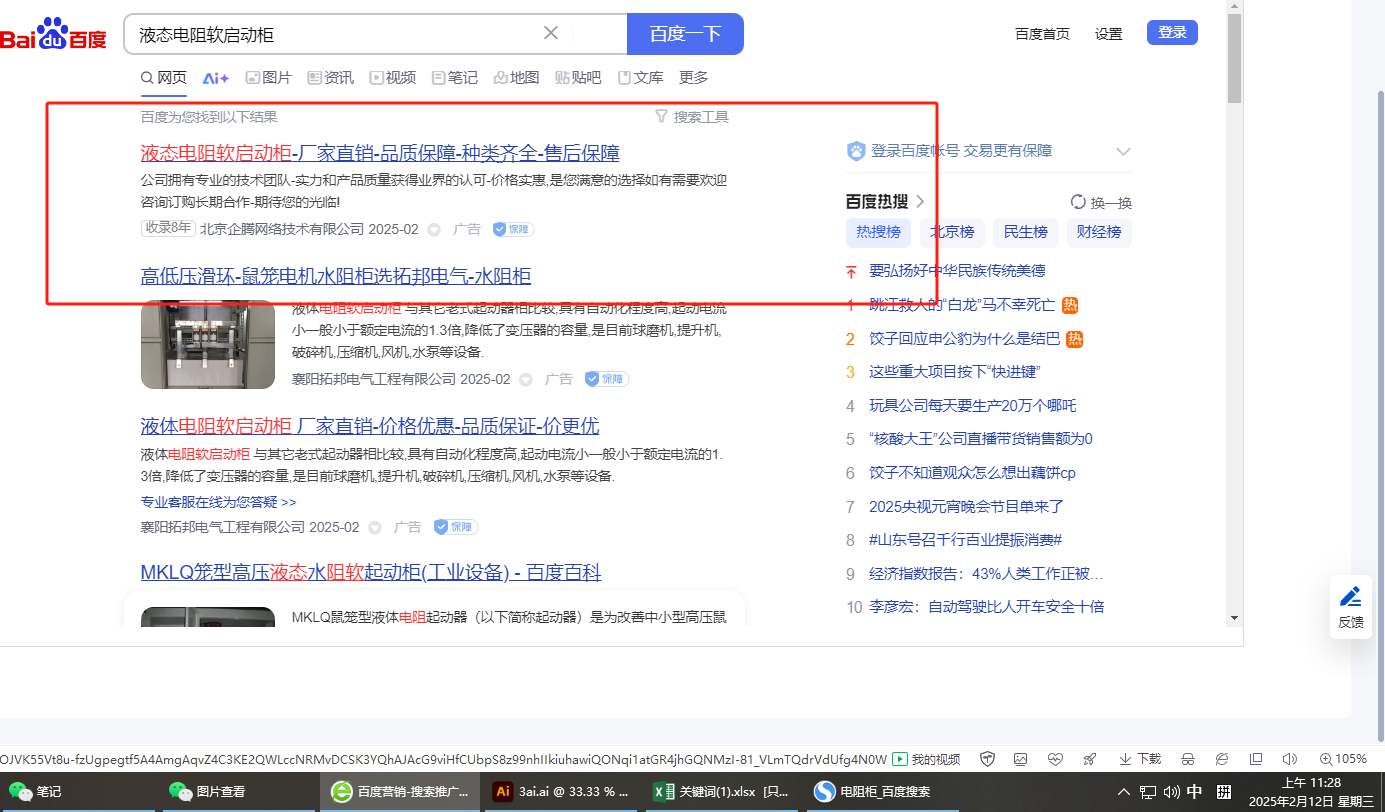
Task: Open the MKLQ 百度百科 result link
Action: coord(370,573)
